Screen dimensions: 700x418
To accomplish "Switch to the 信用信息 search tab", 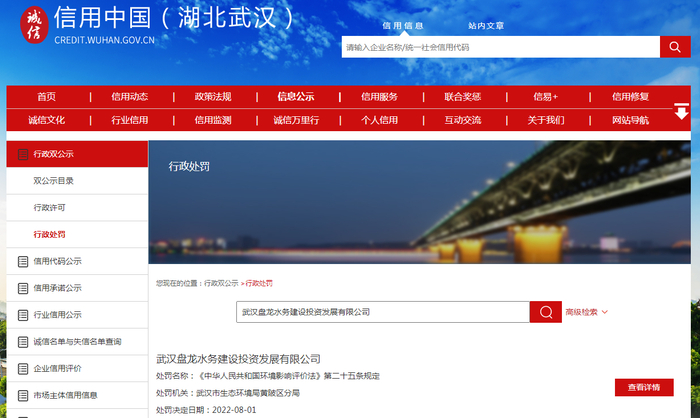I will (x=403, y=25).
